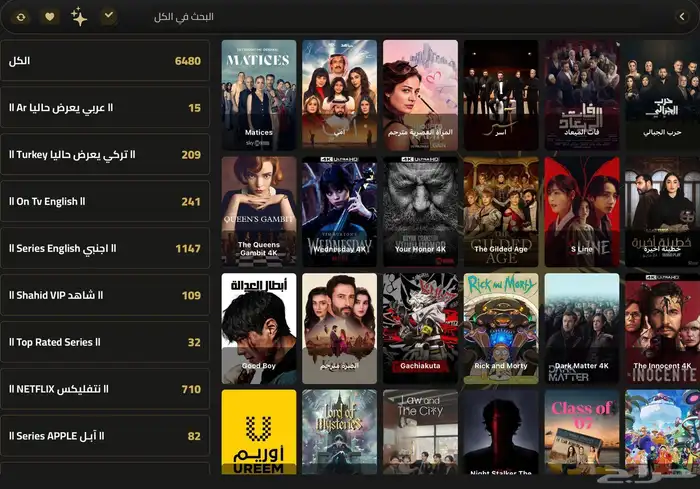This screenshot has height=489, width=700.
Task: Open the NETFLIX نتفليكس category
Action: [105, 389]
